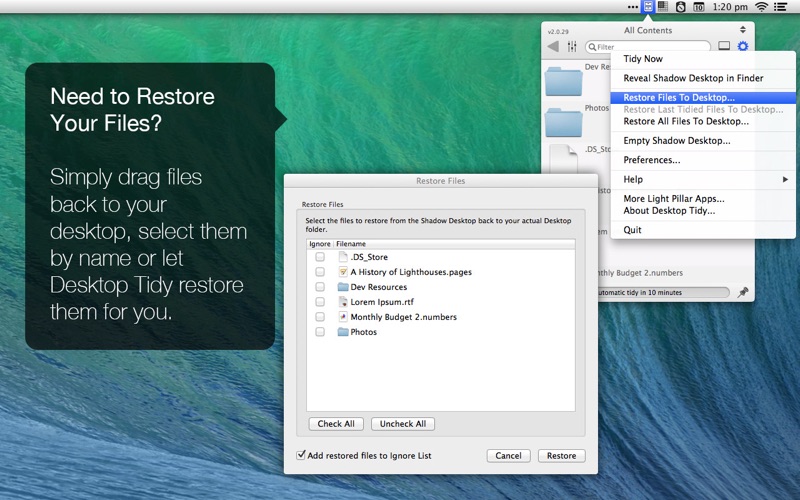
Task: Click the Dev Resources folder icon in dialog
Action: [343, 287]
